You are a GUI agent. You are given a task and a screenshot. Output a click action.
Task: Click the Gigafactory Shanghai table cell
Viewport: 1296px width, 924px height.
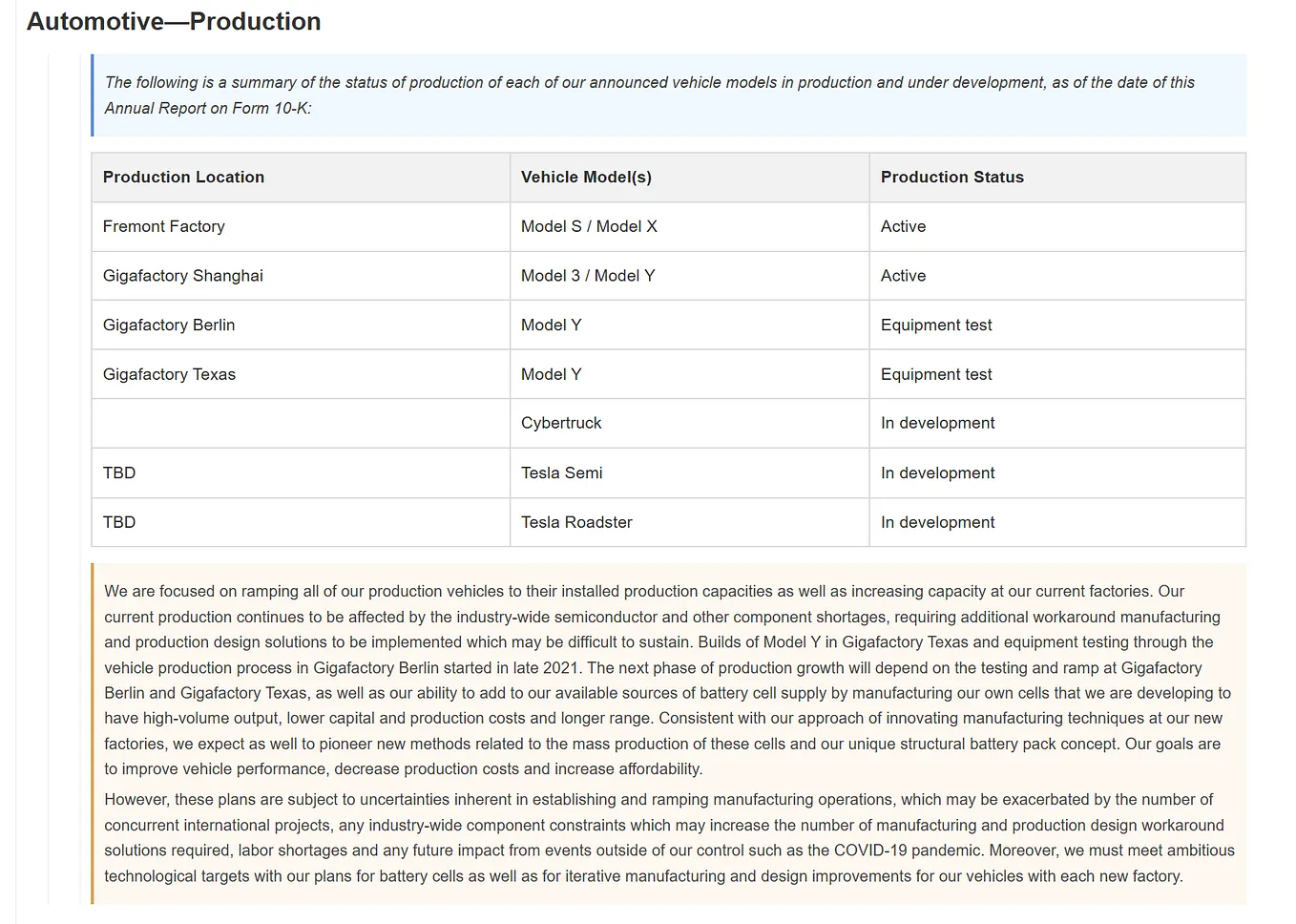pos(182,275)
